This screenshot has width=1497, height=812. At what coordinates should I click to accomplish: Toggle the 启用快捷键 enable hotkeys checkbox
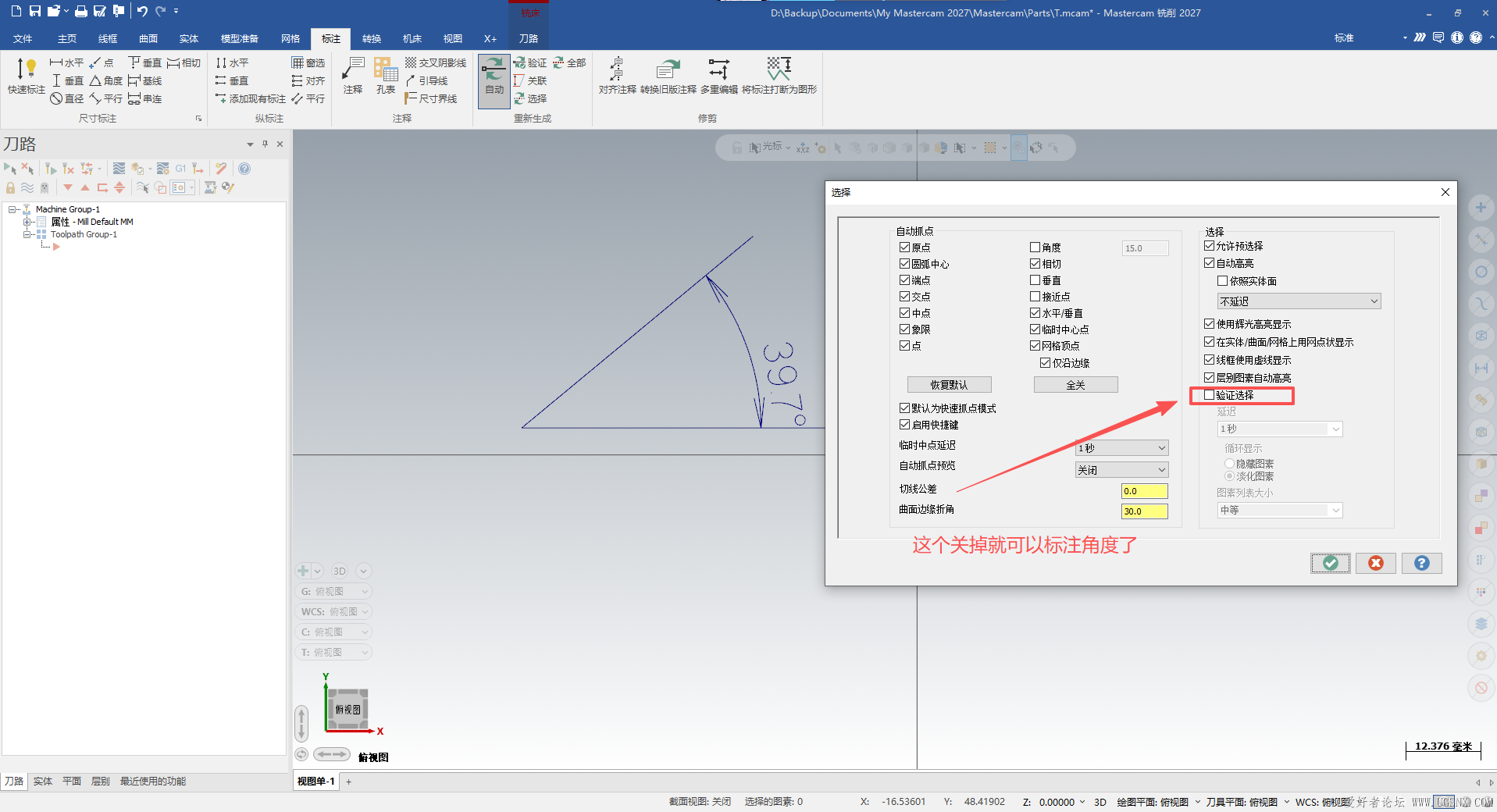point(904,425)
